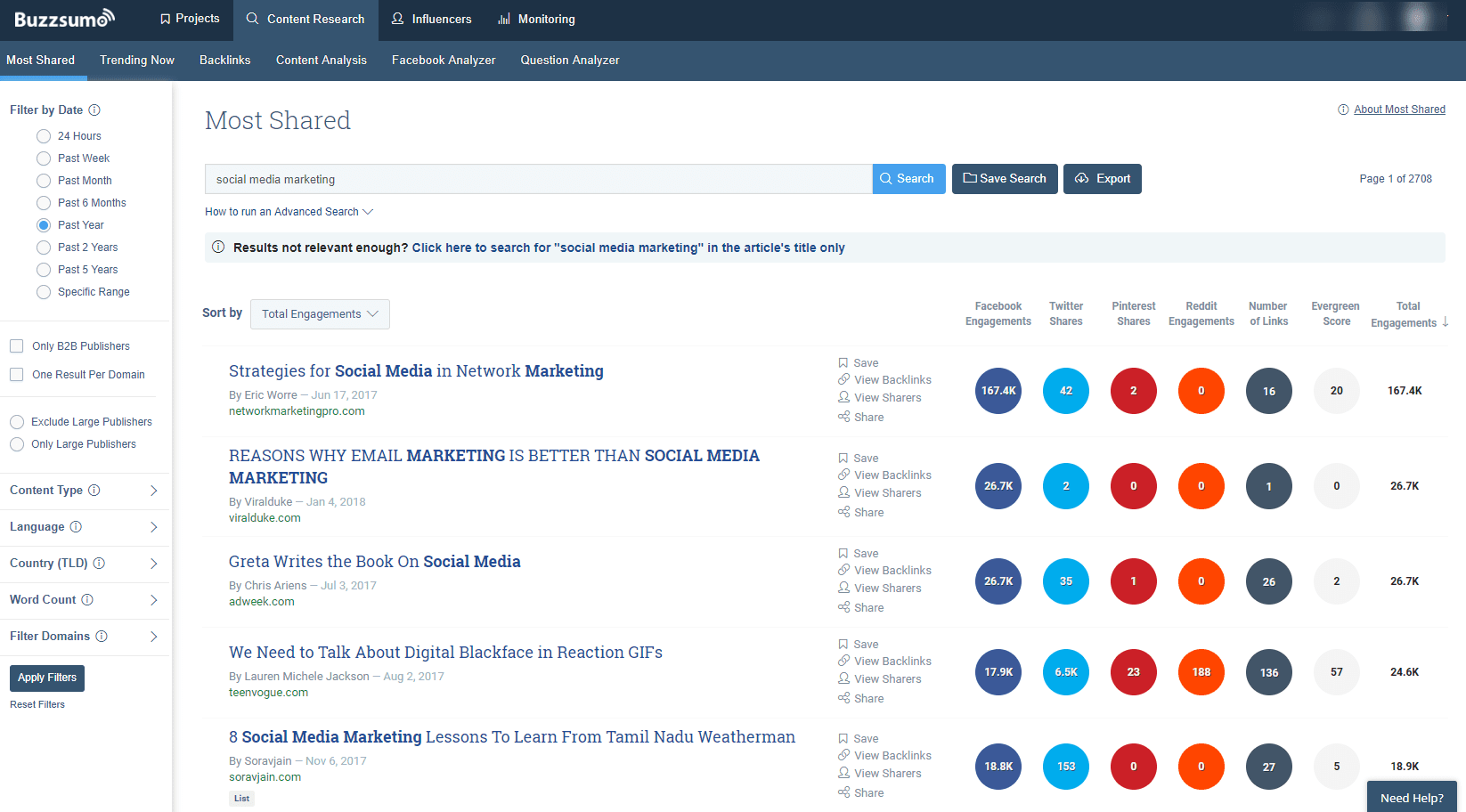Open the Facebook Analyzer tab
The height and width of the screenshot is (812, 1466).
pyautogui.click(x=444, y=61)
